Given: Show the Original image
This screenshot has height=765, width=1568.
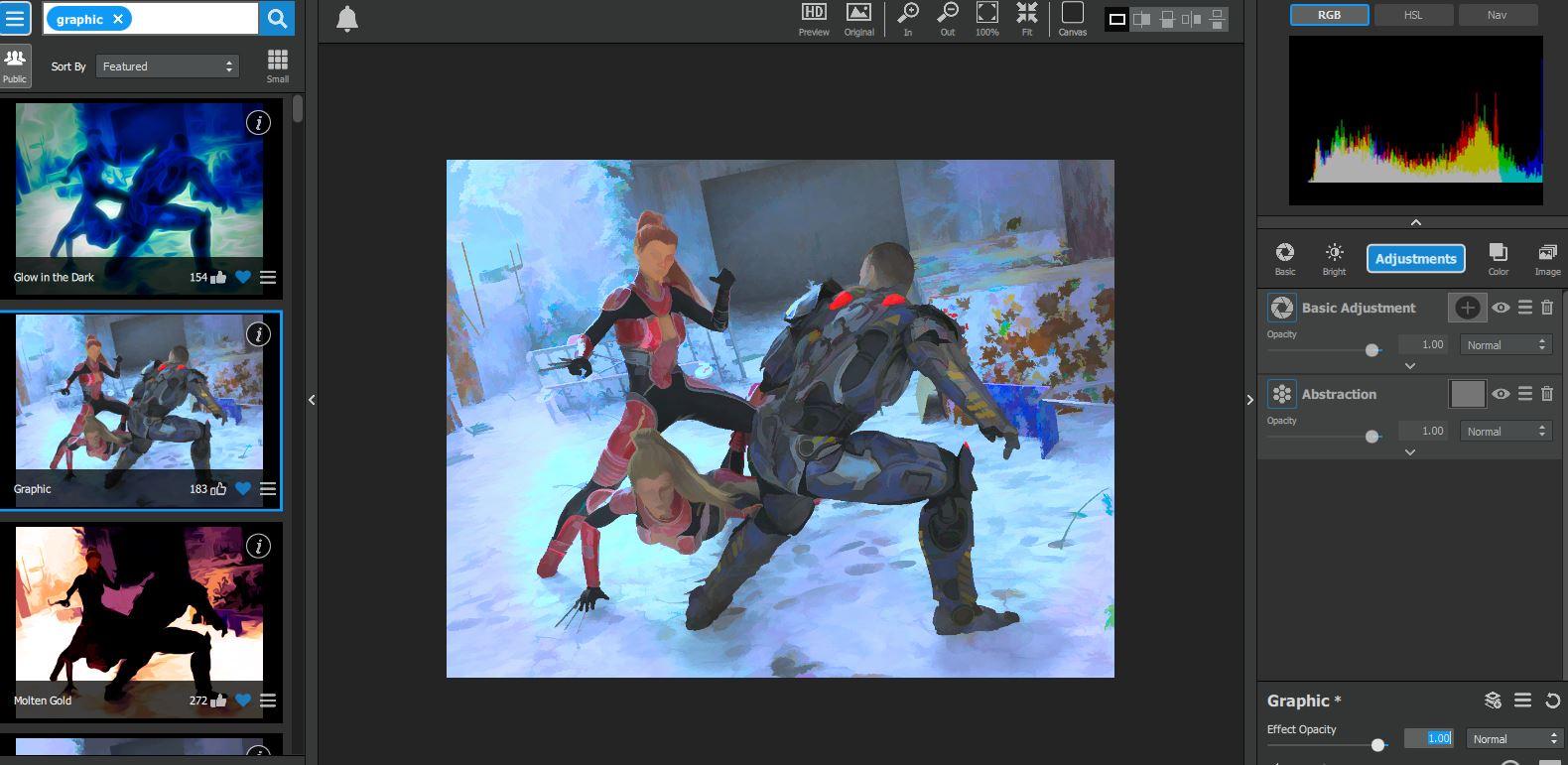Looking at the screenshot, I should pyautogui.click(x=858, y=19).
